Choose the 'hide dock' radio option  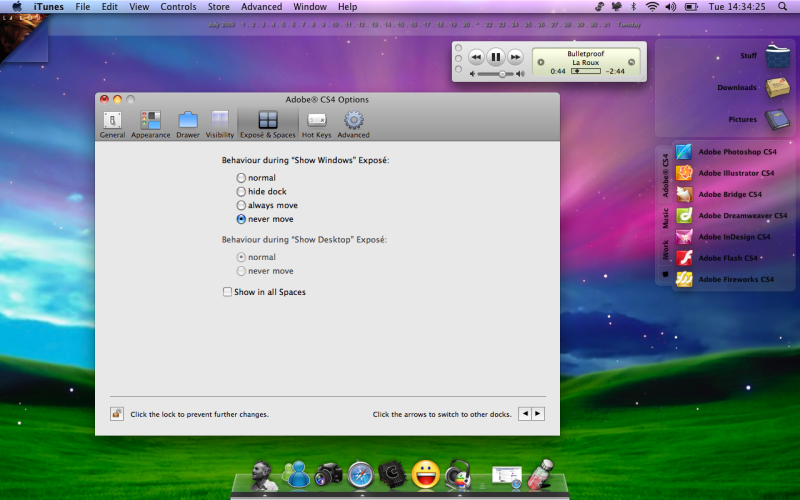[241, 191]
